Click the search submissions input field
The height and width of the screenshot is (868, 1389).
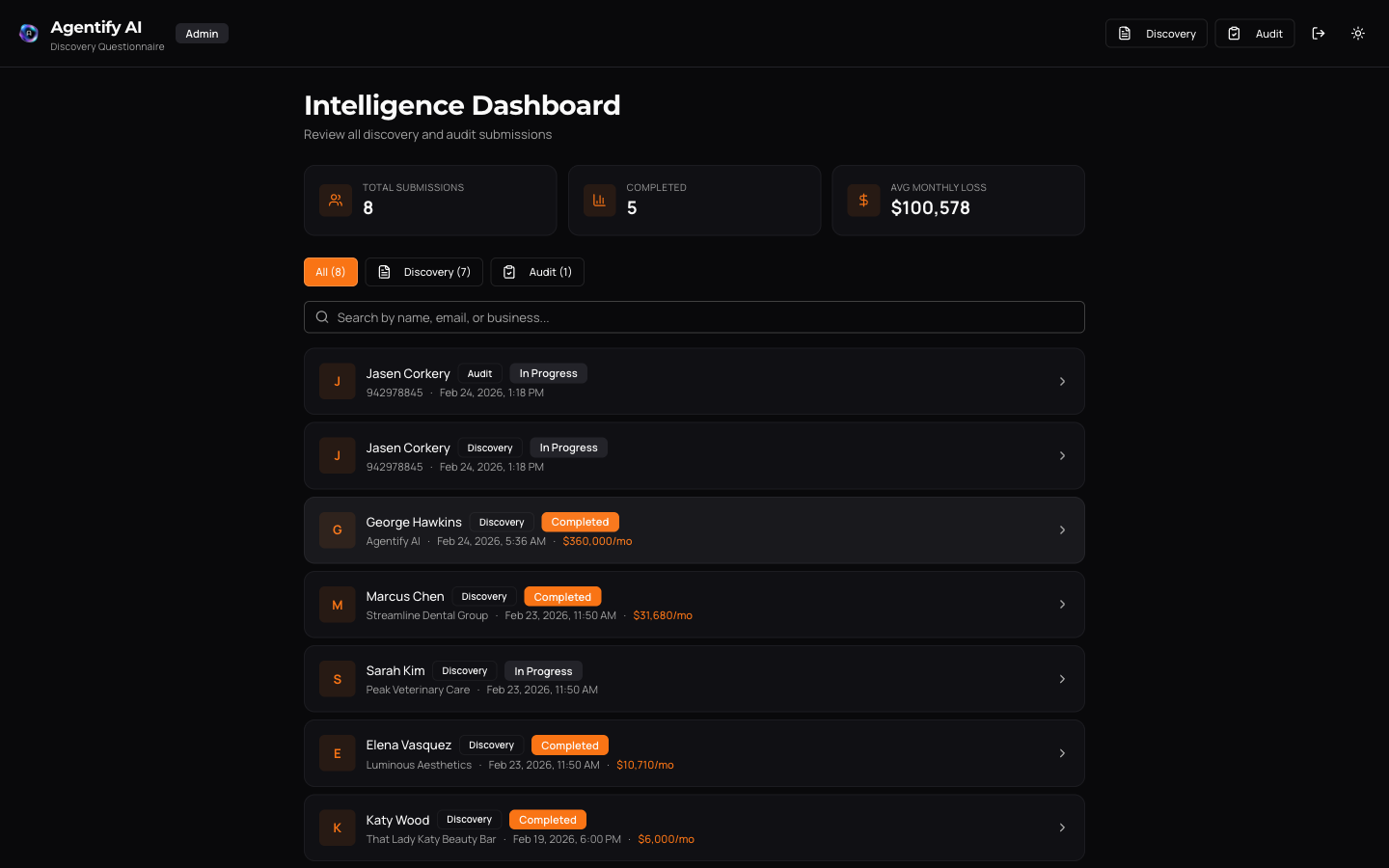click(694, 316)
